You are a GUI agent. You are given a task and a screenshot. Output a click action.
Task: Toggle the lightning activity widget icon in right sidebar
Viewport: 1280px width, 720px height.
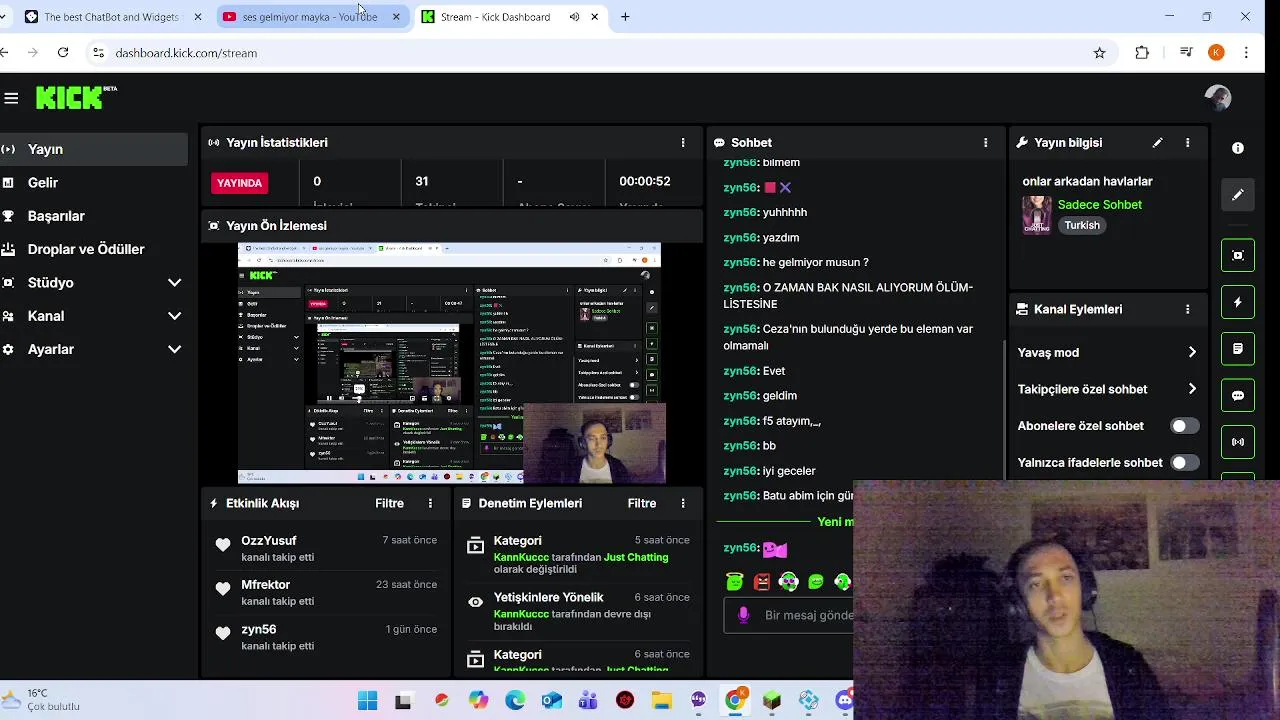pyautogui.click(x=1238, y=302)
